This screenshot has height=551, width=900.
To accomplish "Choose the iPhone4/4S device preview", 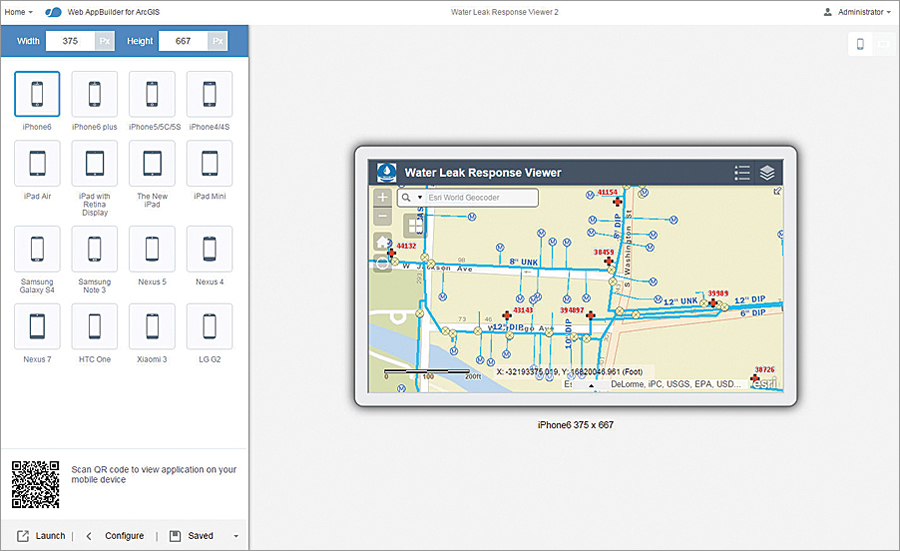I will point(210,94).
